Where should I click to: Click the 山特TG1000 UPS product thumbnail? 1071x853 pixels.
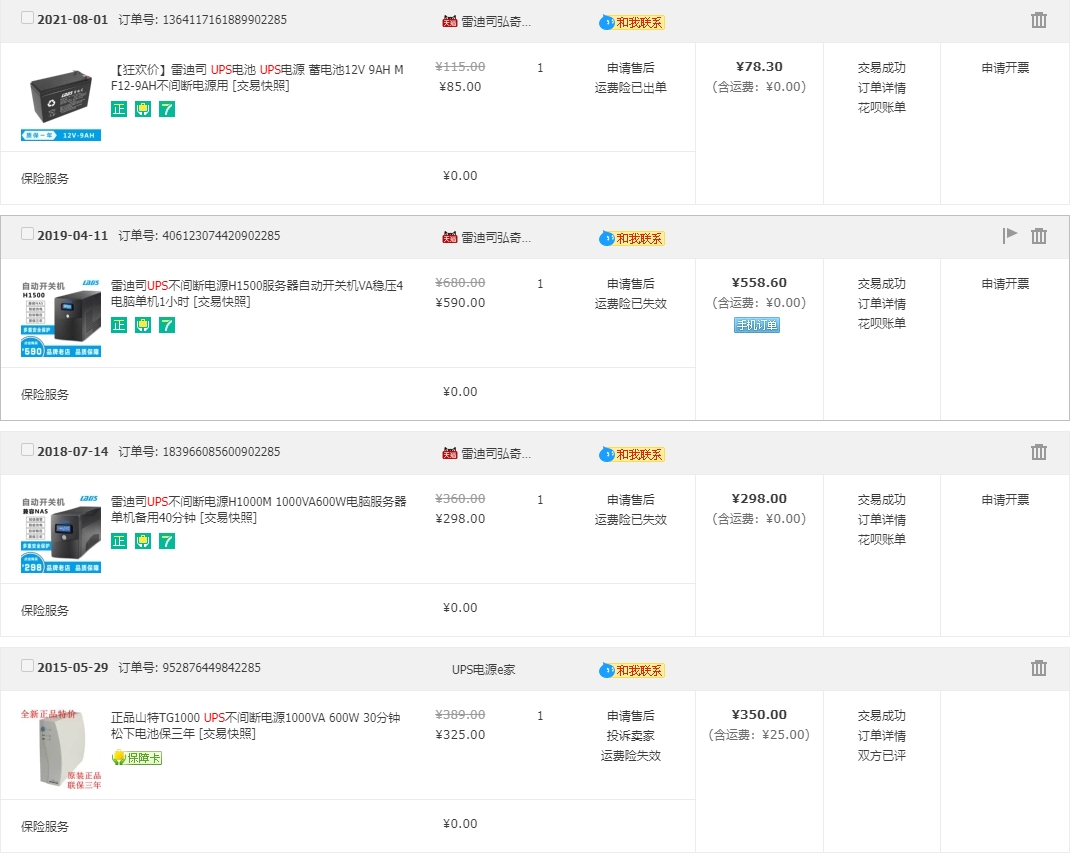coord(61,749)
